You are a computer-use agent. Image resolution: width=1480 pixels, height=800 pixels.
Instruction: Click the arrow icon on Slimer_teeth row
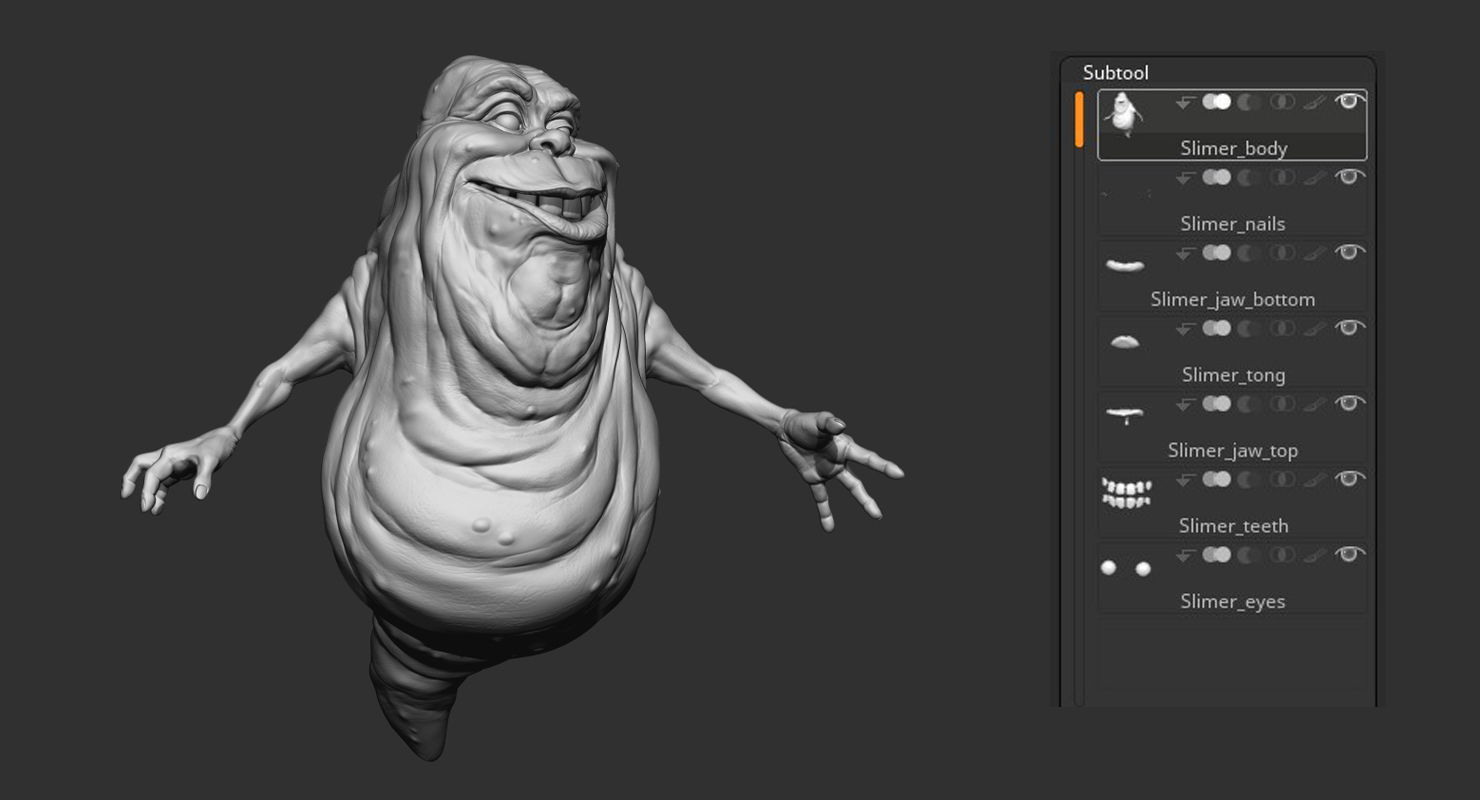click(x=1185, y=480)
